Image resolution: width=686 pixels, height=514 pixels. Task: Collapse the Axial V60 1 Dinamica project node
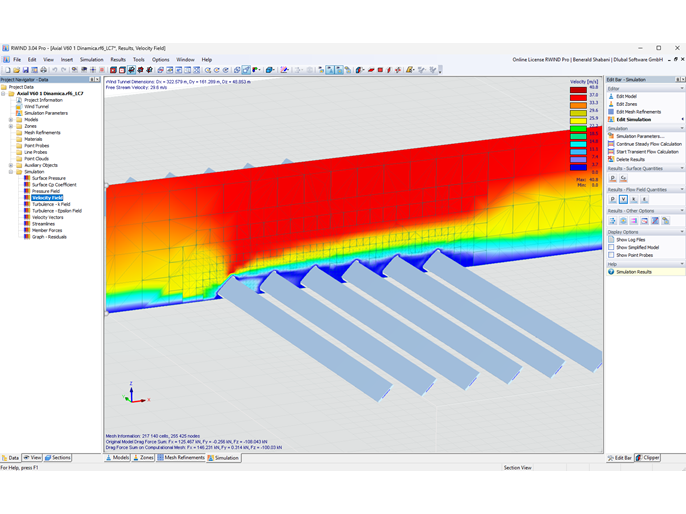(x=4, y=94)
